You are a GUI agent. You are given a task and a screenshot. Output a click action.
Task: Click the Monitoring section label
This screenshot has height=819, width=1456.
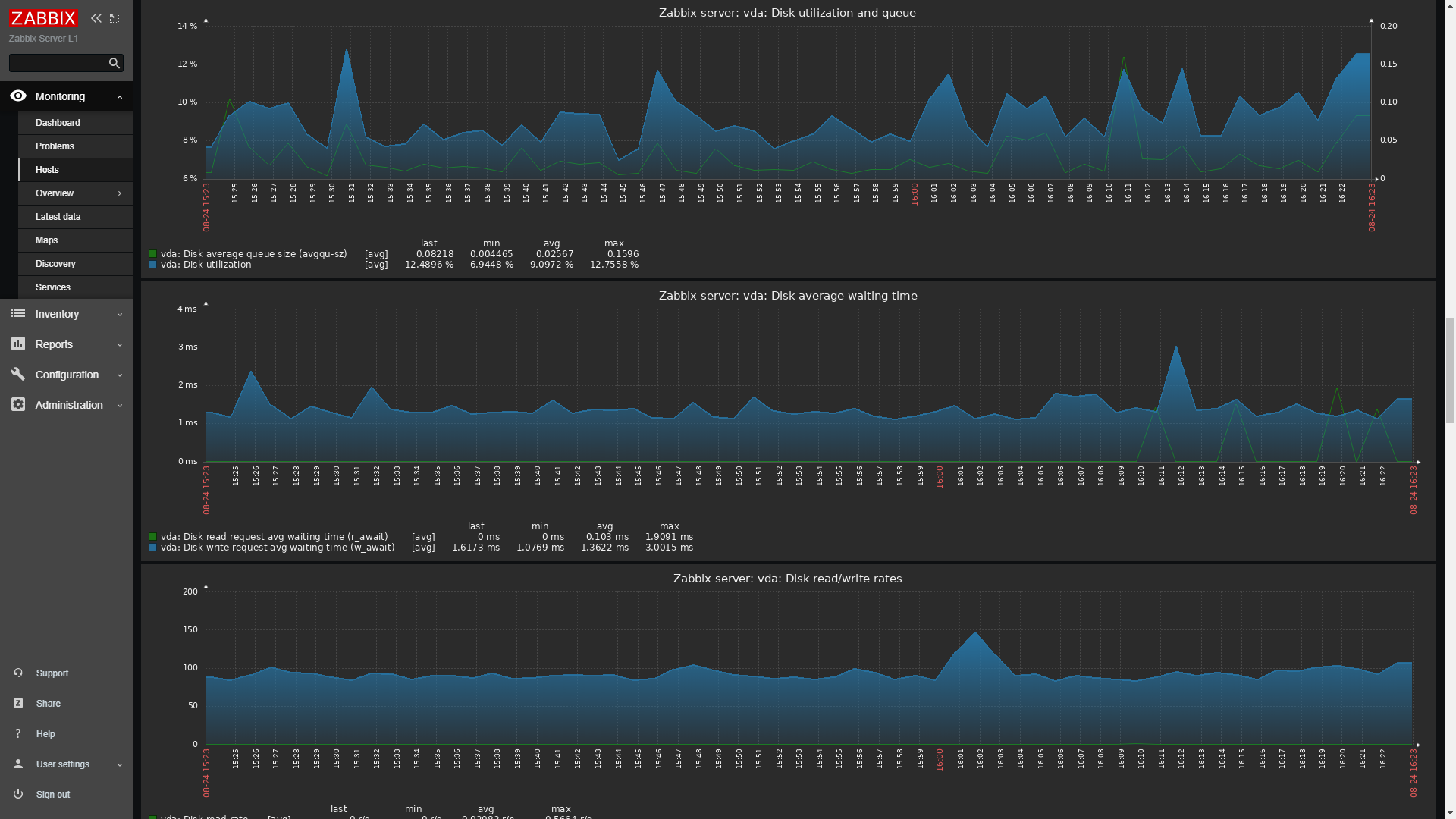click(60, 96)
